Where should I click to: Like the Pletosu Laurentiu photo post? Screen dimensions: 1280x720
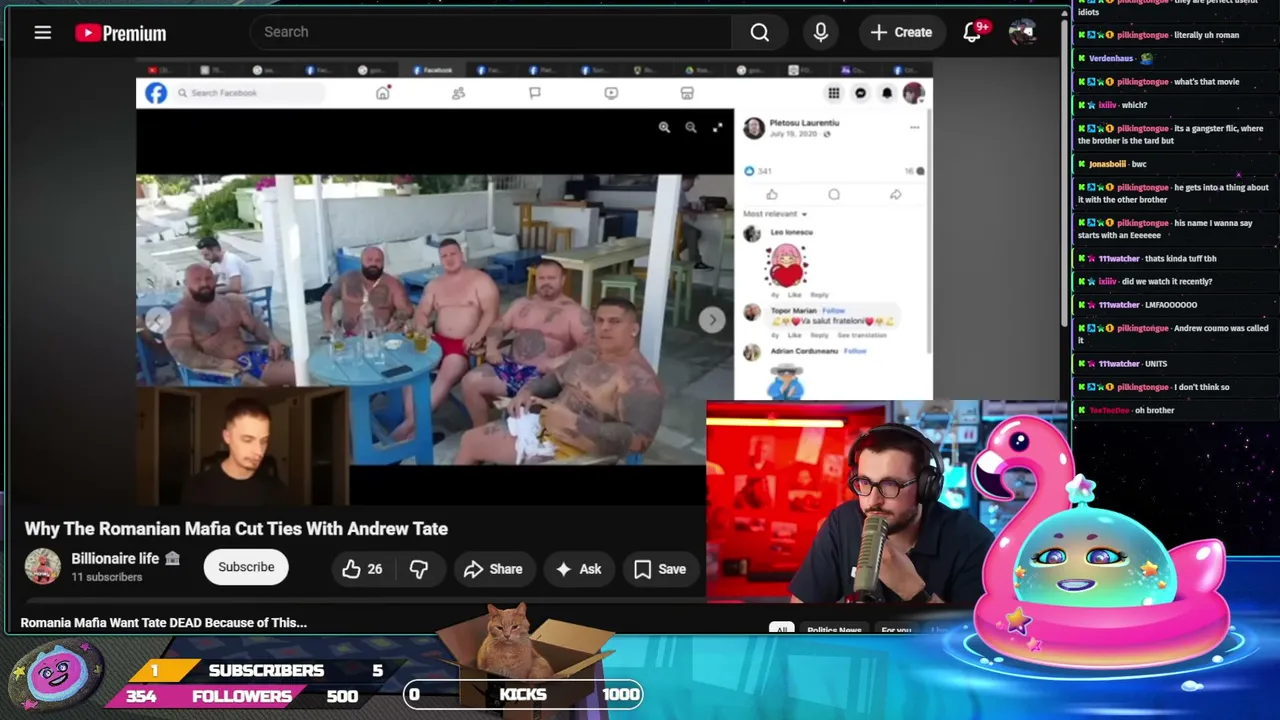coord(771,194)
